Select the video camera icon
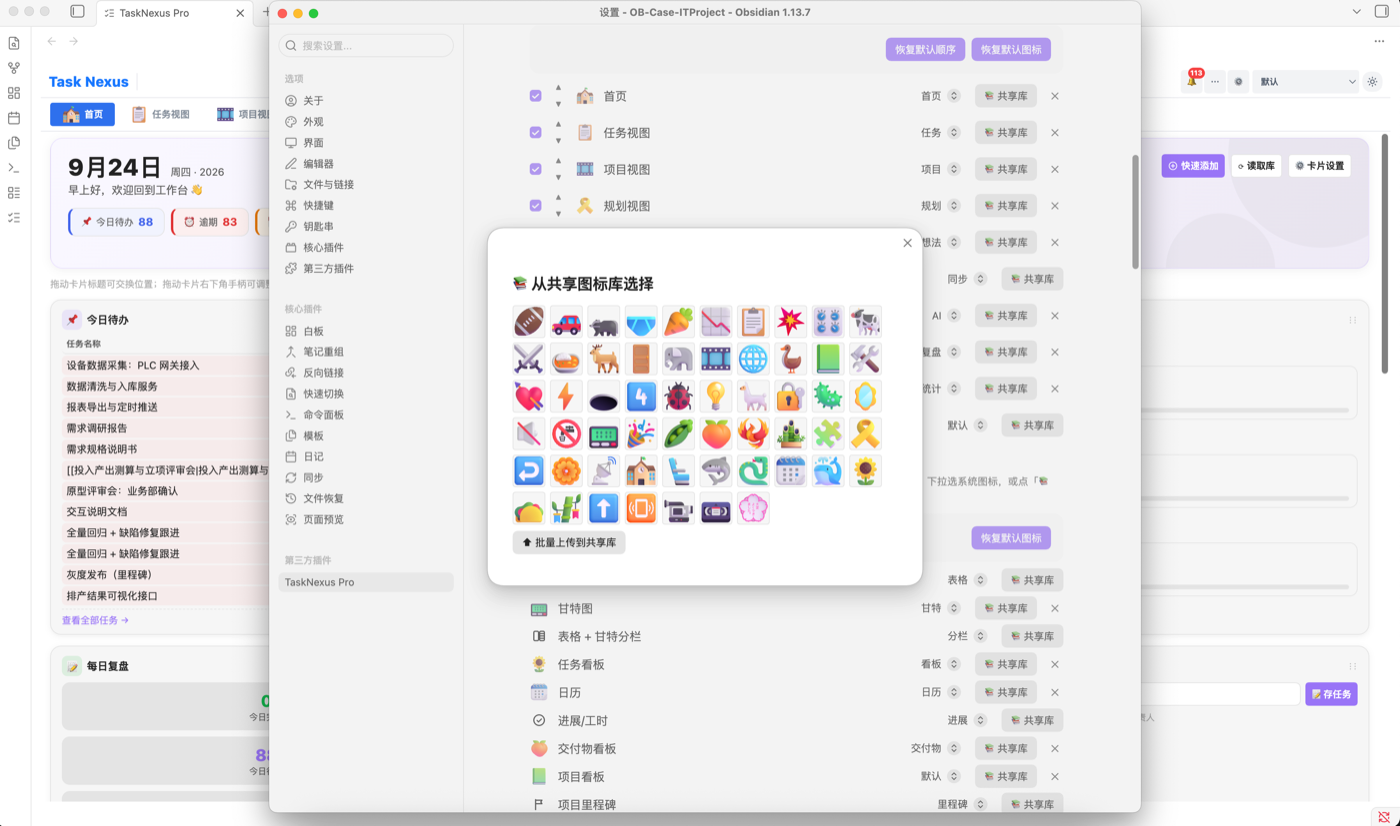The height and width of the screenshot is (826, 1400). [678, 508]
